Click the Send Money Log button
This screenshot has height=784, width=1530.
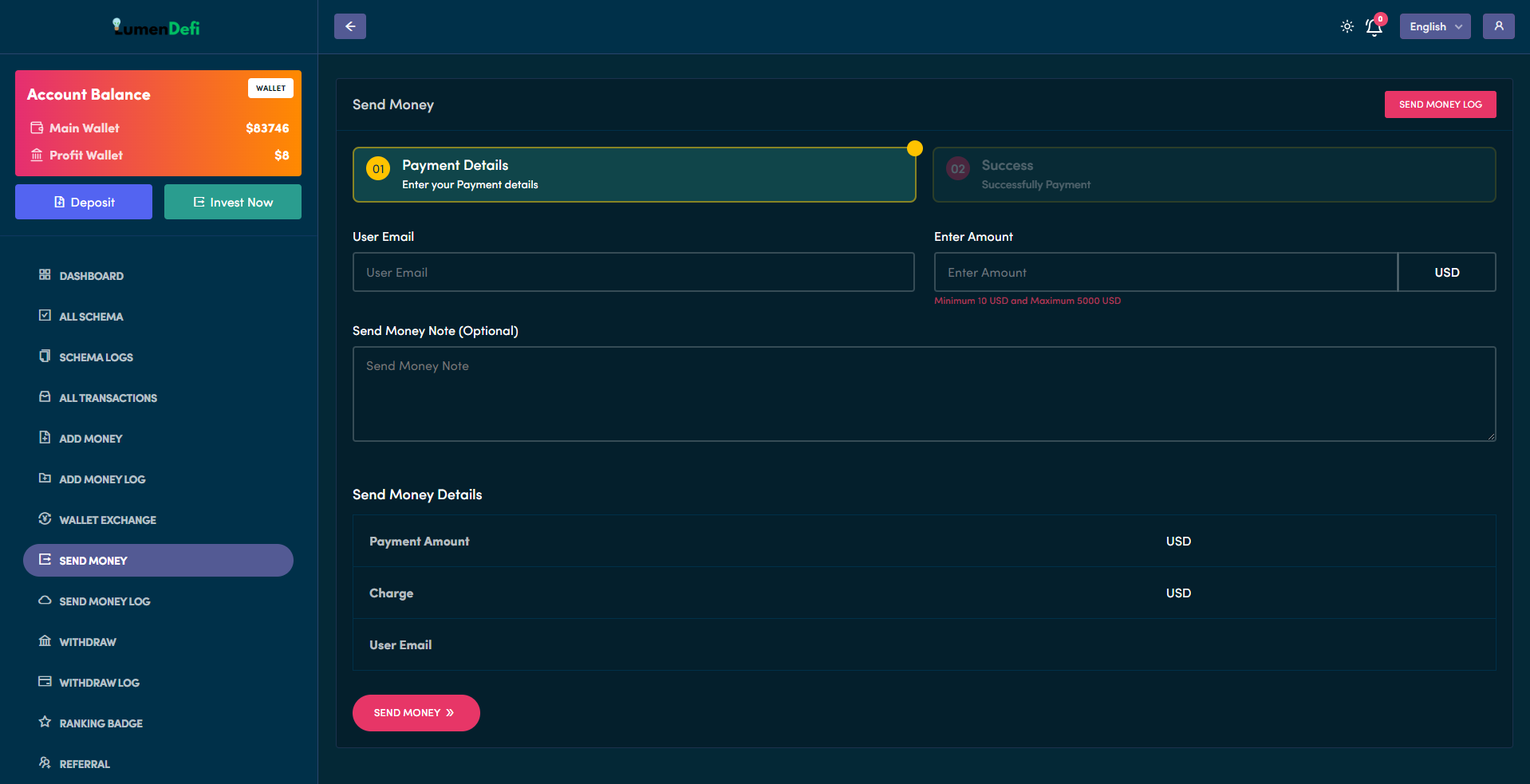pyautogui.click(x=1440, y=104)
